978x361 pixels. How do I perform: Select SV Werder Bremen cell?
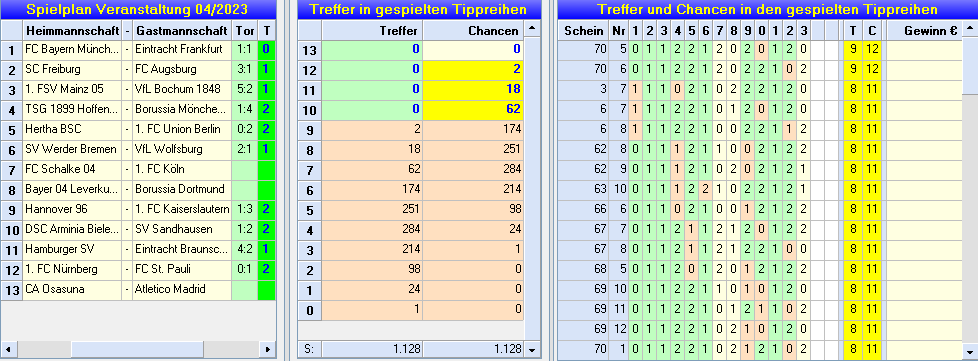click(x=72, y=149)
